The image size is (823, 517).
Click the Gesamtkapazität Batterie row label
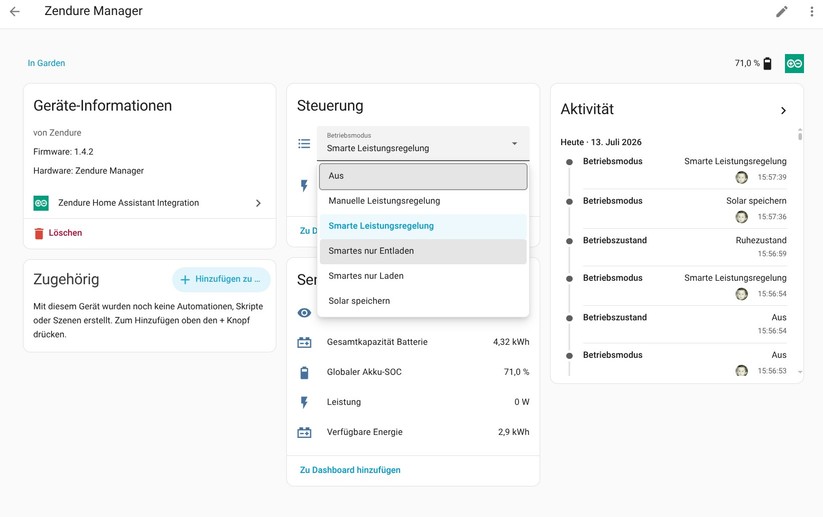coord(377,342)
